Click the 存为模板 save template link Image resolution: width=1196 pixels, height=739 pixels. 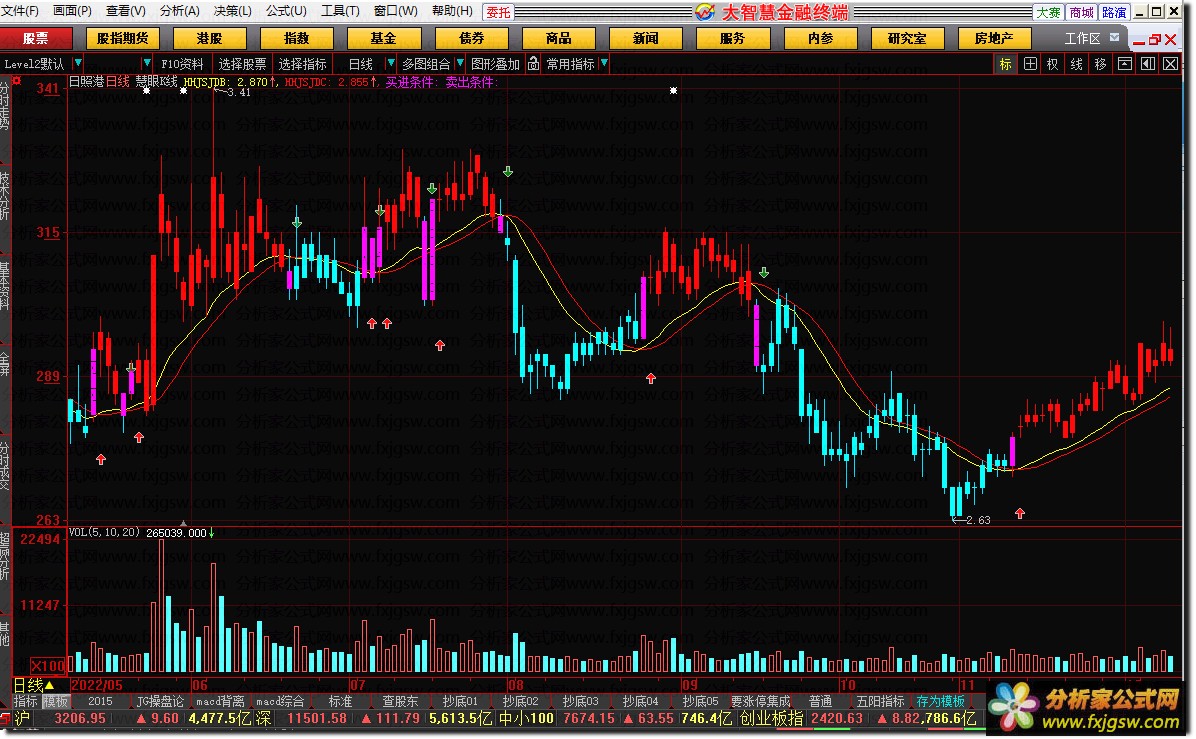[x=940, y=702]
